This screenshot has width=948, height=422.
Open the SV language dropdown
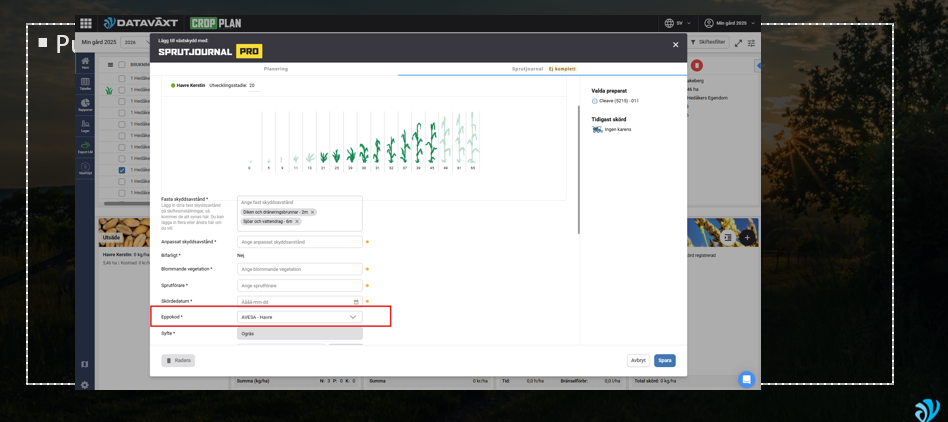pyautogui.click(x=678, y=23)
